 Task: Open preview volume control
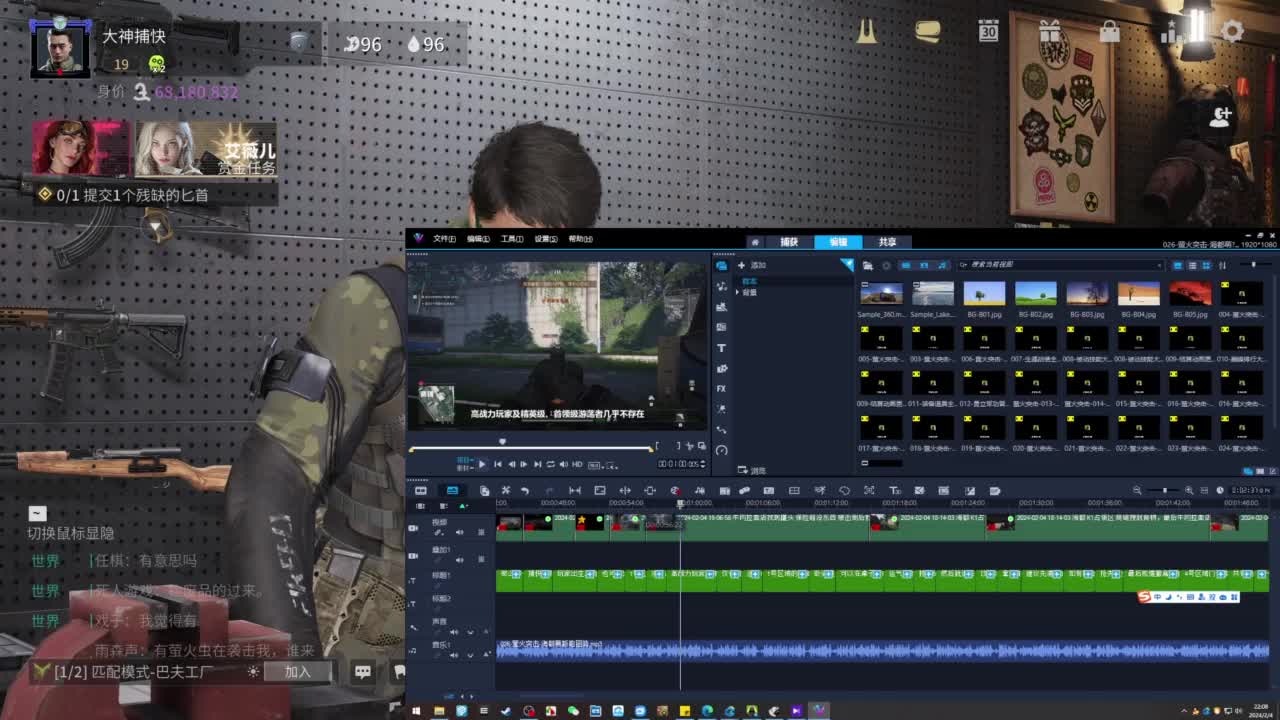[563, 464]
